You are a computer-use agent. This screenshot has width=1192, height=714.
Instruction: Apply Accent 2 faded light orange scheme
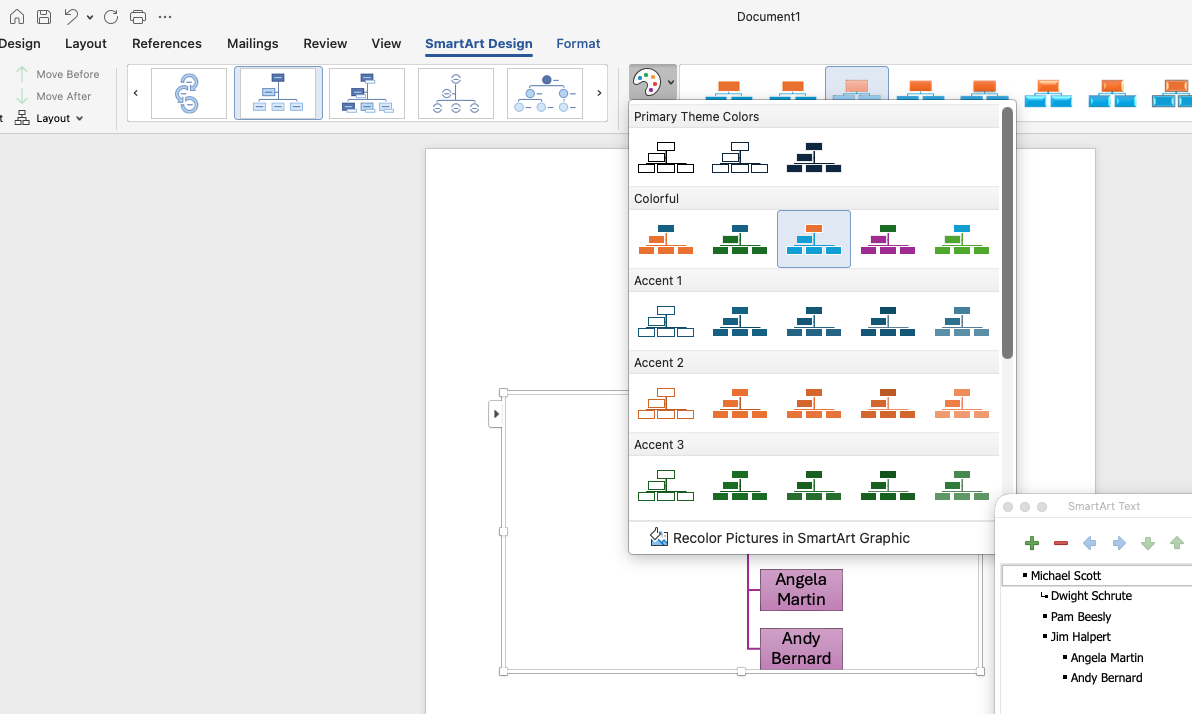(962, 404)
